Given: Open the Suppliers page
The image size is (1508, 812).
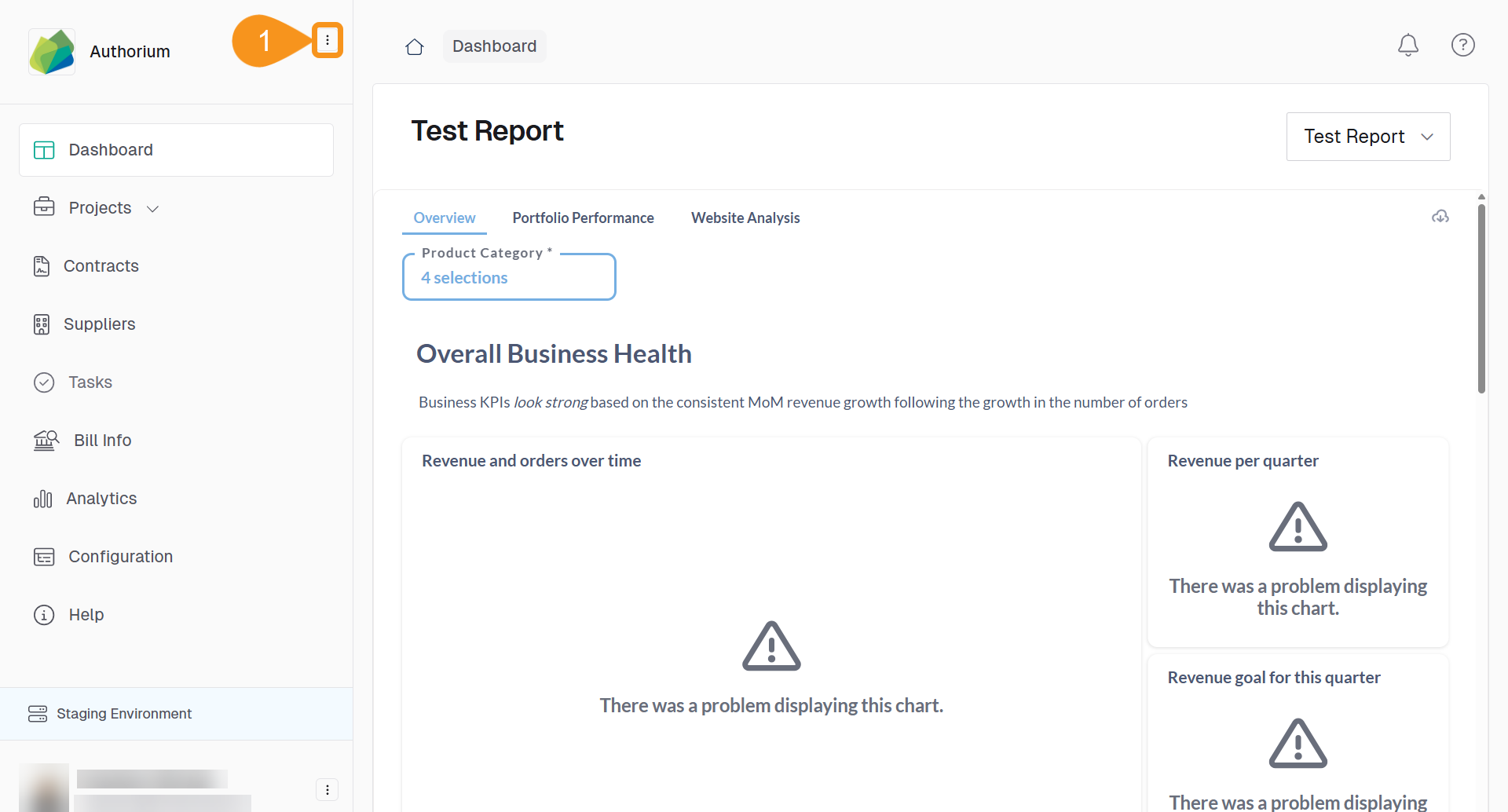Looking at the screenshot, I should pos(99,324).
